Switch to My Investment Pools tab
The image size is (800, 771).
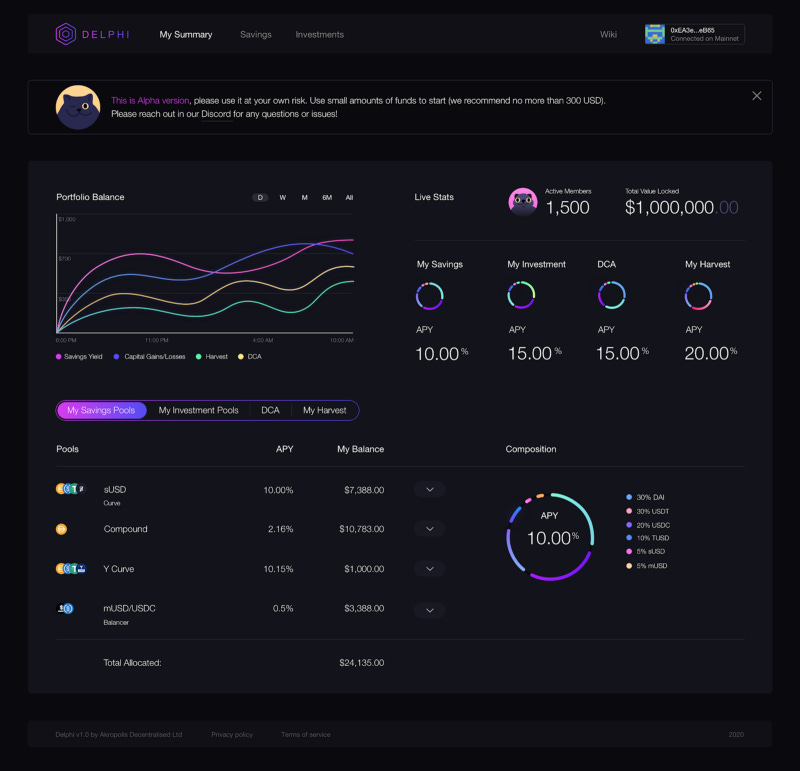[x=198, y=410]
